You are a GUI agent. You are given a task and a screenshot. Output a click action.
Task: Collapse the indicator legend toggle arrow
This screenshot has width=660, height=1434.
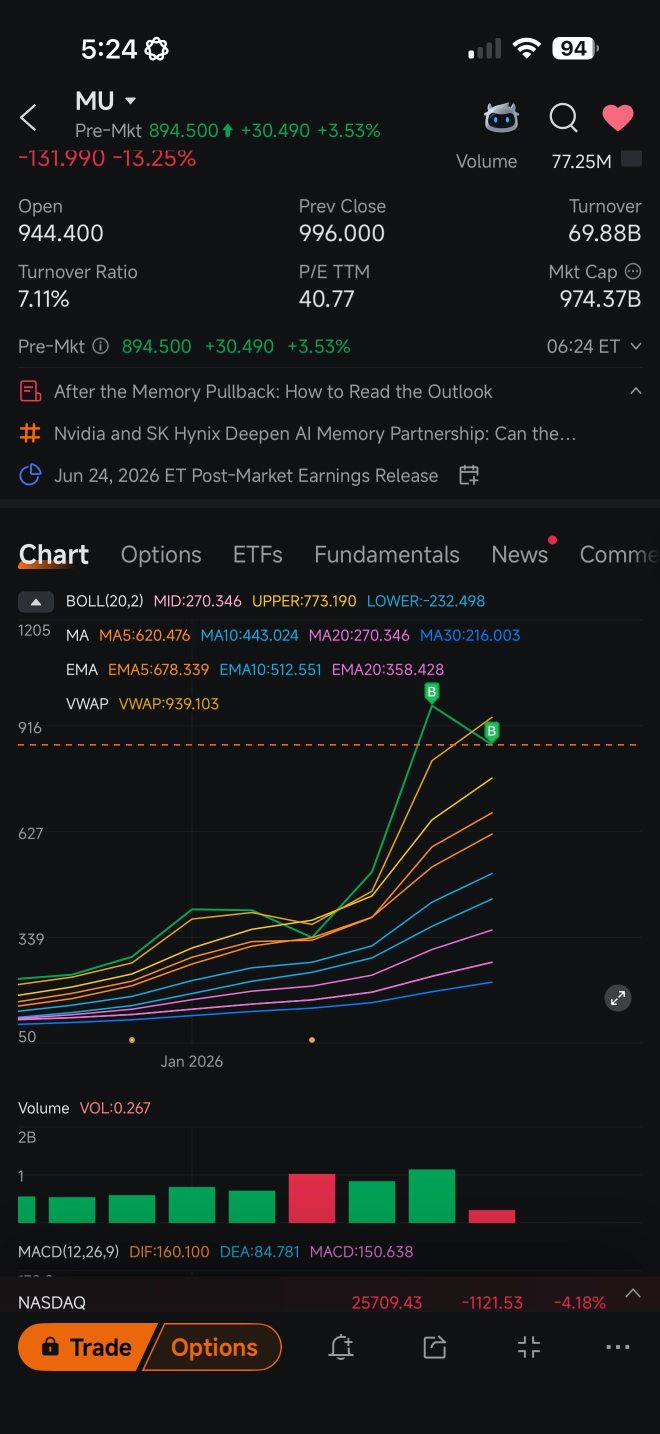(36, 602)
